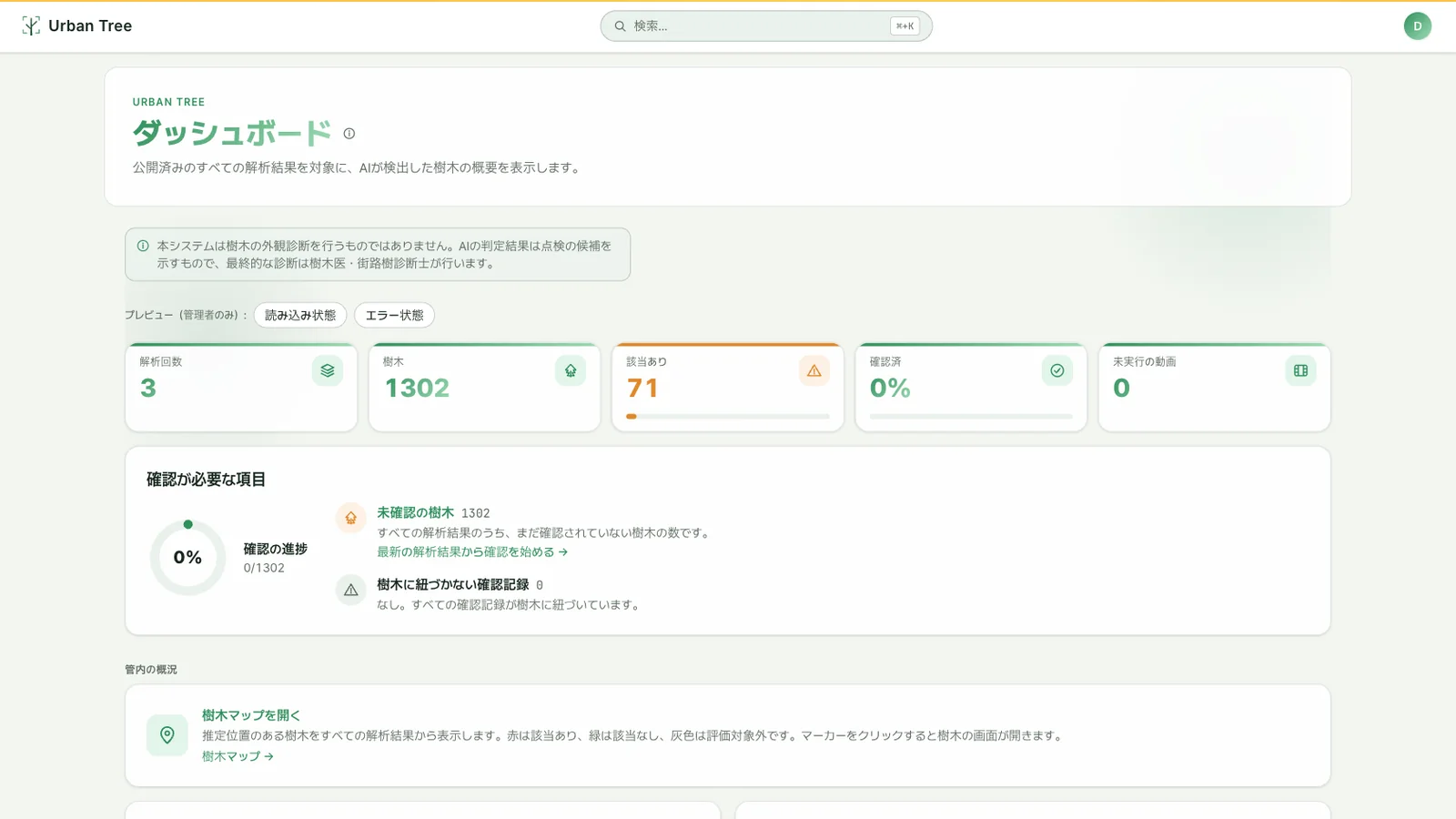Click the info icon in the disclaimer notice

(x=143, y=246)
